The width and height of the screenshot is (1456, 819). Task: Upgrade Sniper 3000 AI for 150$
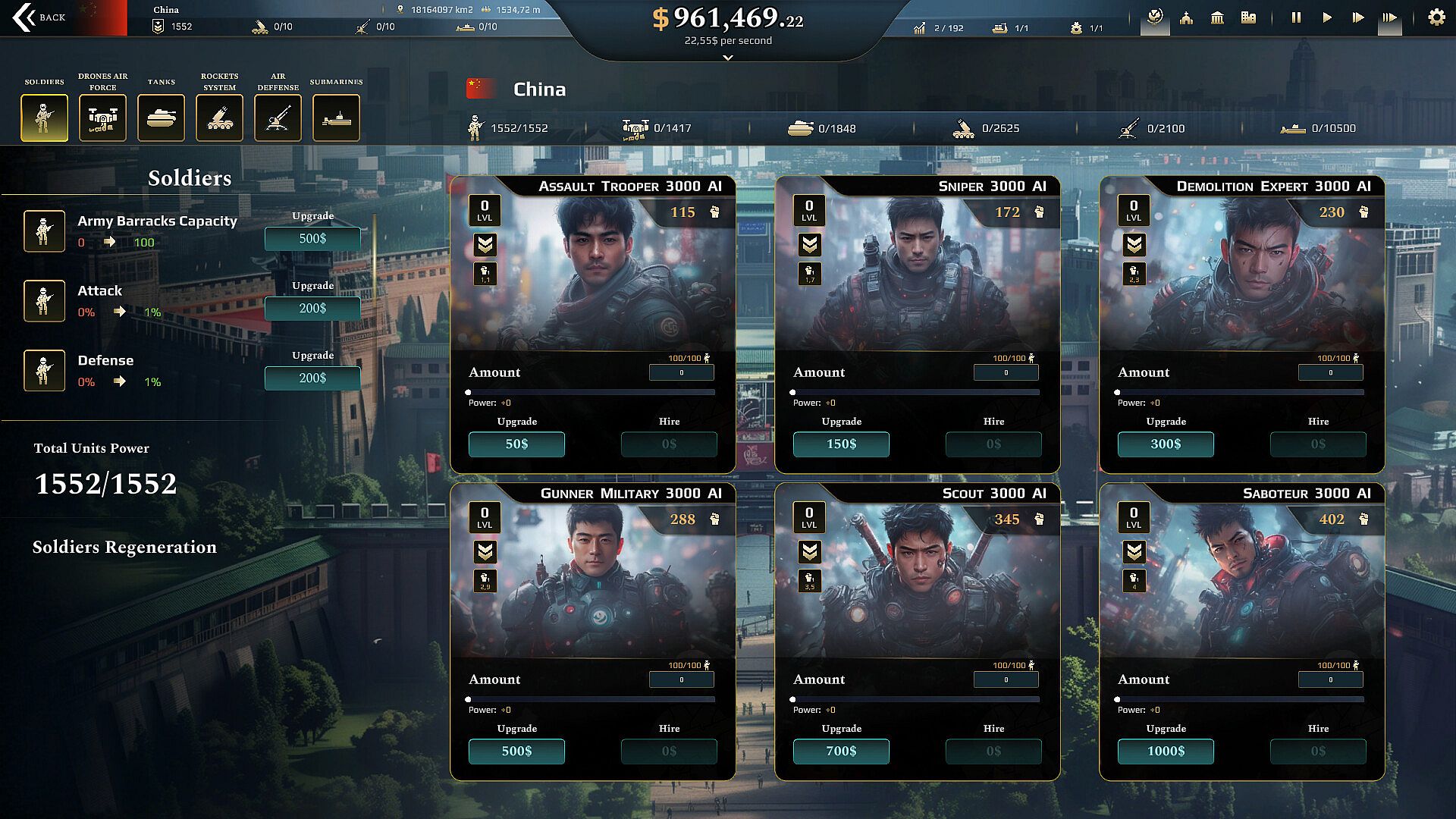(841, 444)
